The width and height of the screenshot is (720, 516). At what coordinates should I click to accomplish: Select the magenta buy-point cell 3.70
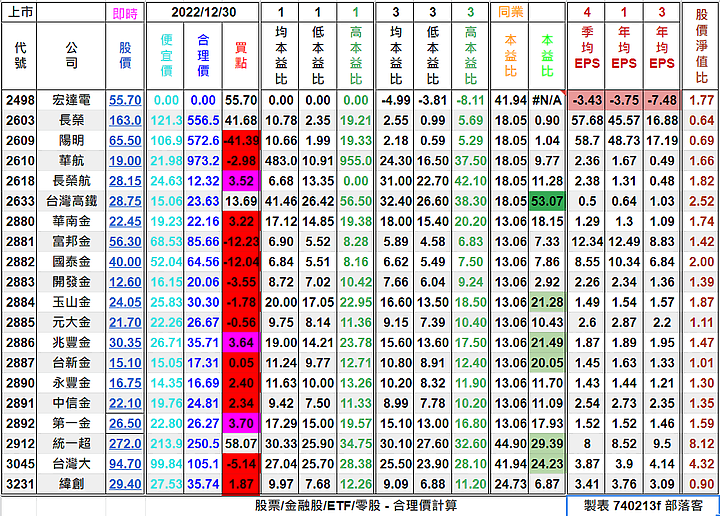click(241, 423)
